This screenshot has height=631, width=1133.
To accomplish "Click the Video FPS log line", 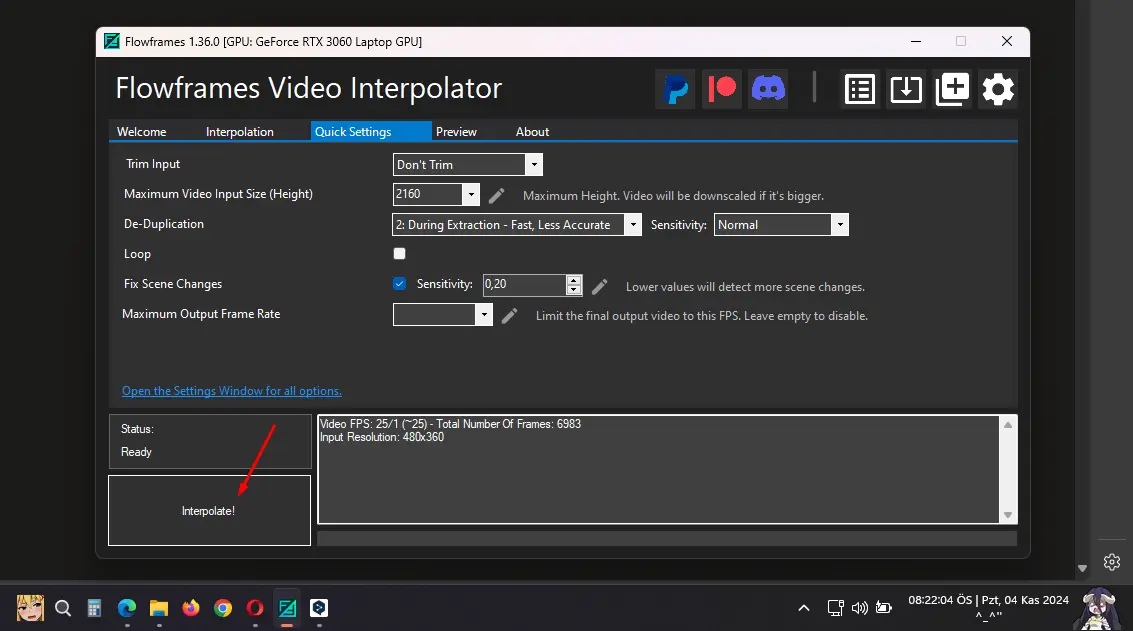I will (x=450, y=424).
